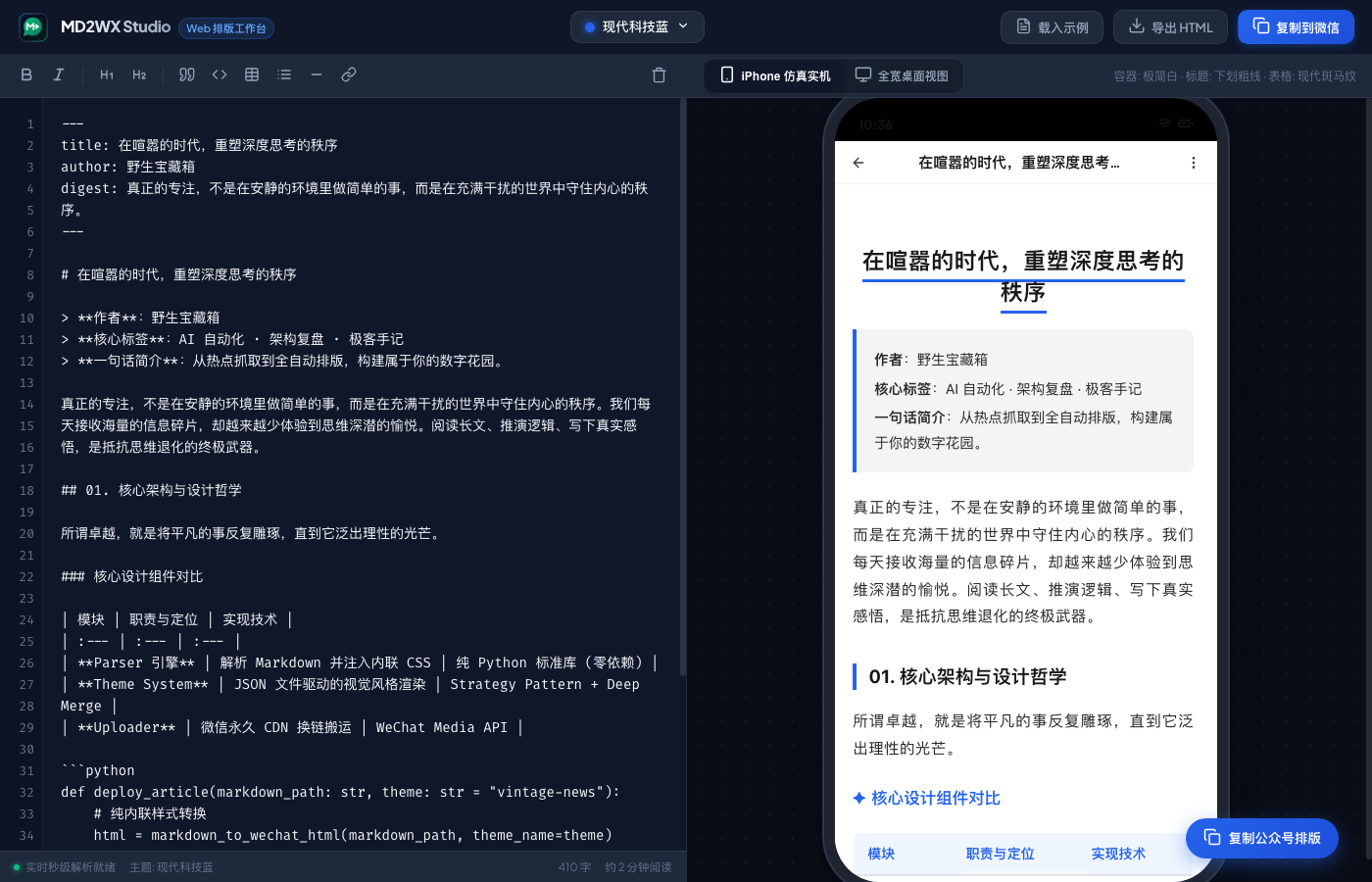This screenshot has width=1372, height=882.
Task: Insert heading level 2 with H2
Action: (x=139, y=74)
